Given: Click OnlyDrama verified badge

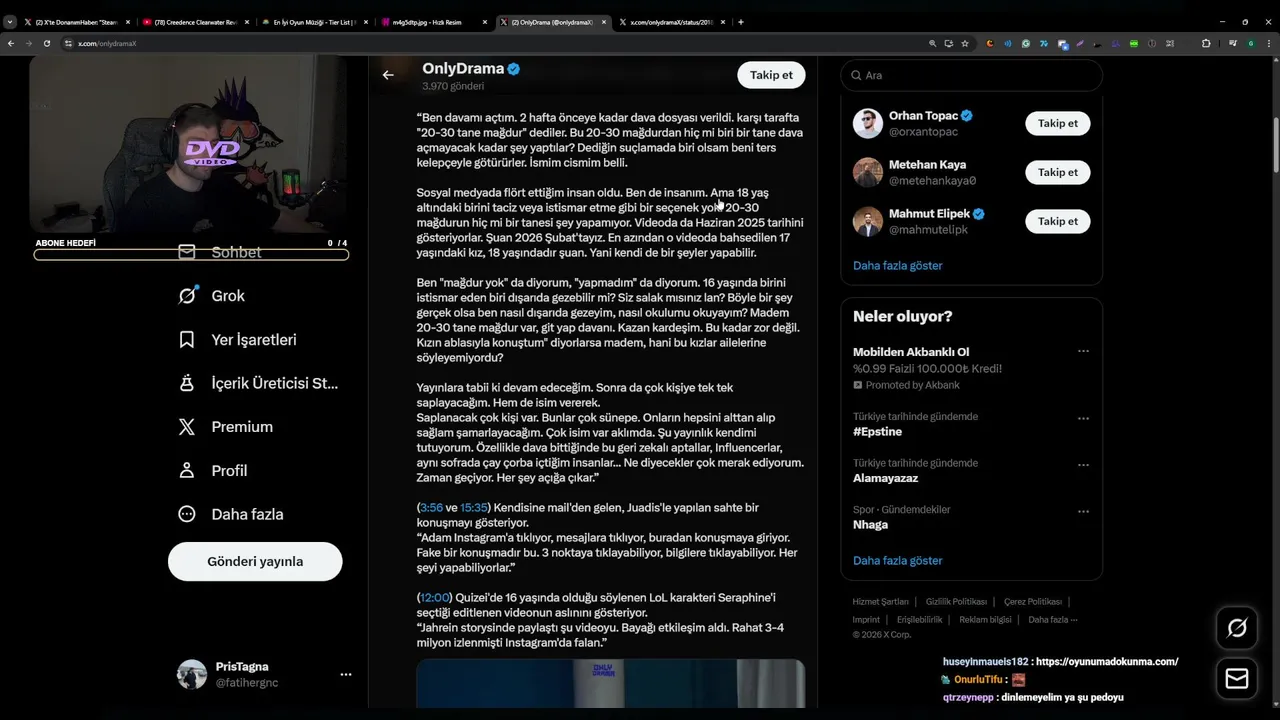Looking at the screenshot, I should (514, 69).
